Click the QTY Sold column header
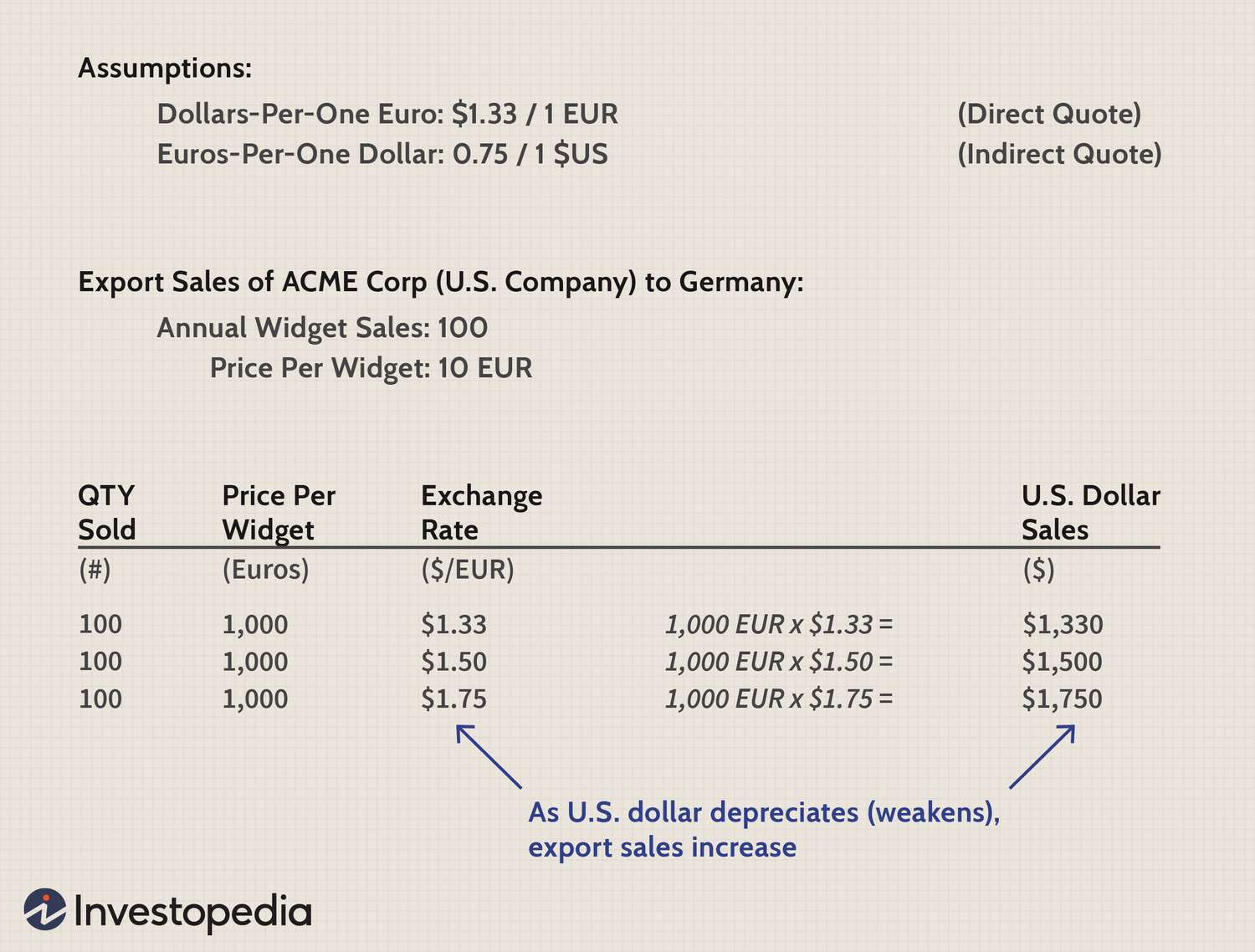 (107, 512)
